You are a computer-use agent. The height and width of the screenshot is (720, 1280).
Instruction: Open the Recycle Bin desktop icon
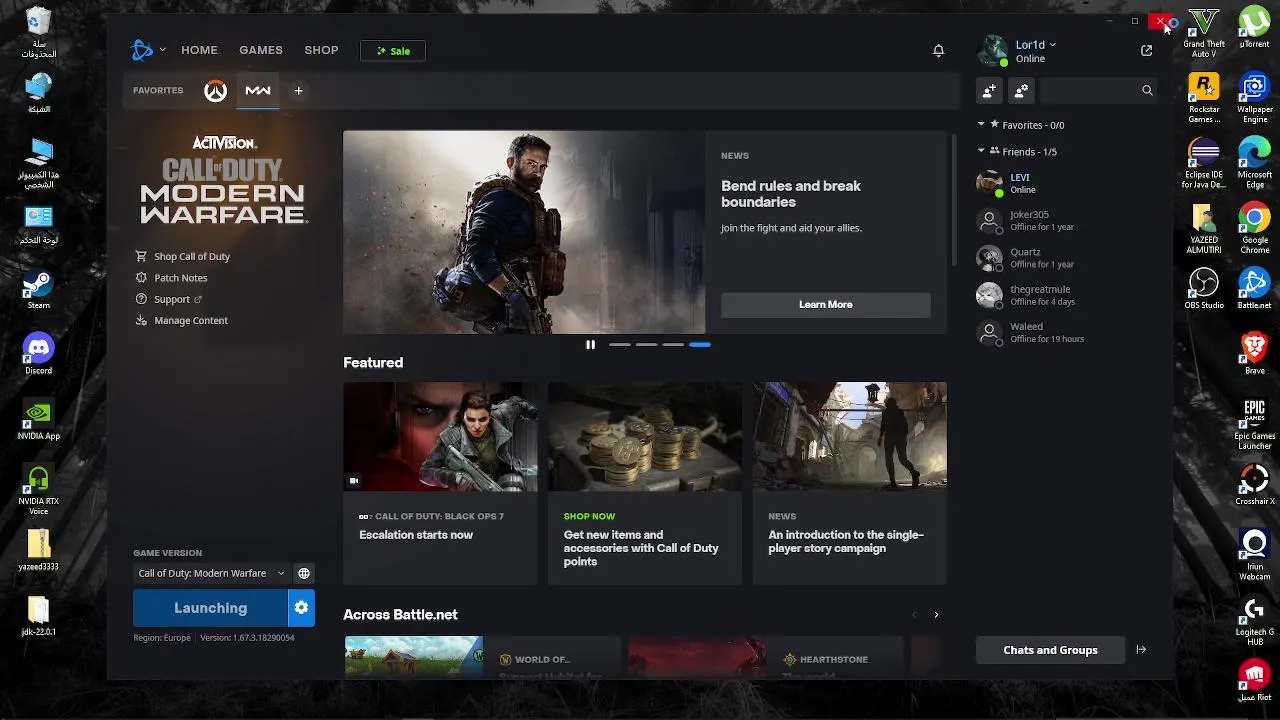(38, 32)
